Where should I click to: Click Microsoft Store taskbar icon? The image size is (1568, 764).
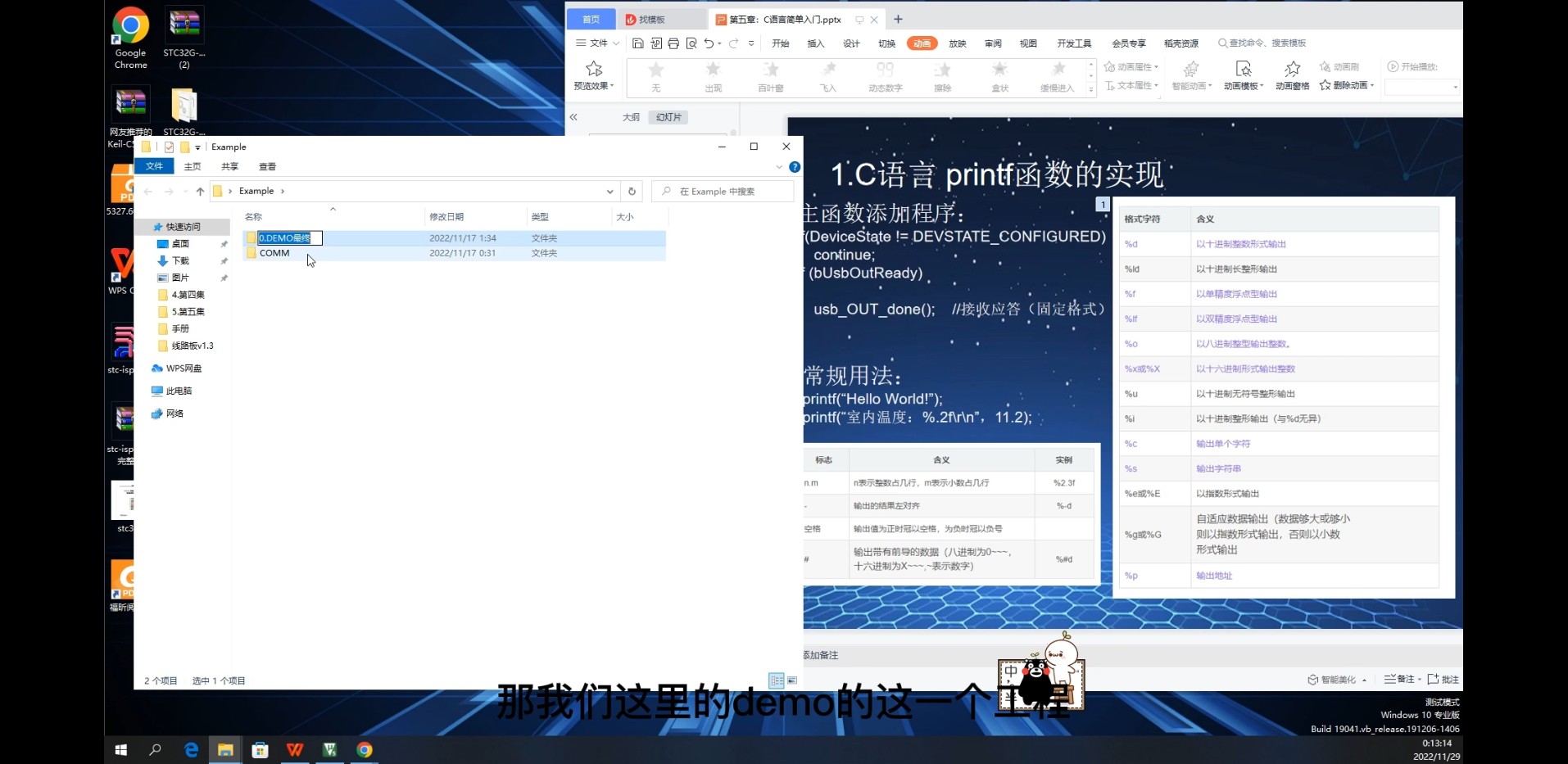click(x=260, y=750)
